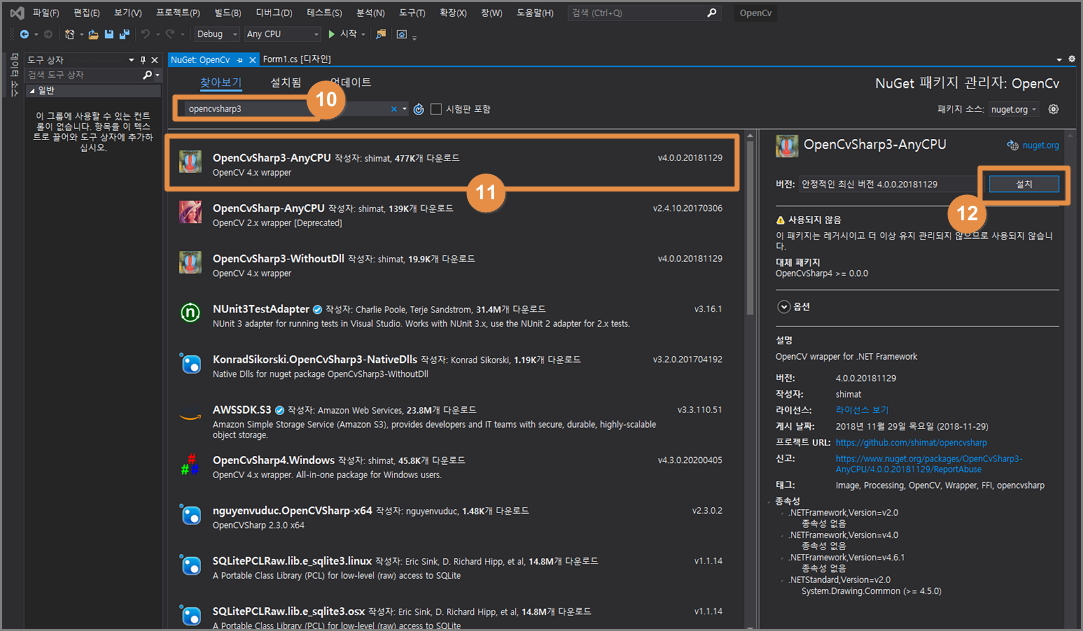The image size is (1083, 631).
Task: Pin the NuGet: OpenCv tab
Action: pos(240,60)
